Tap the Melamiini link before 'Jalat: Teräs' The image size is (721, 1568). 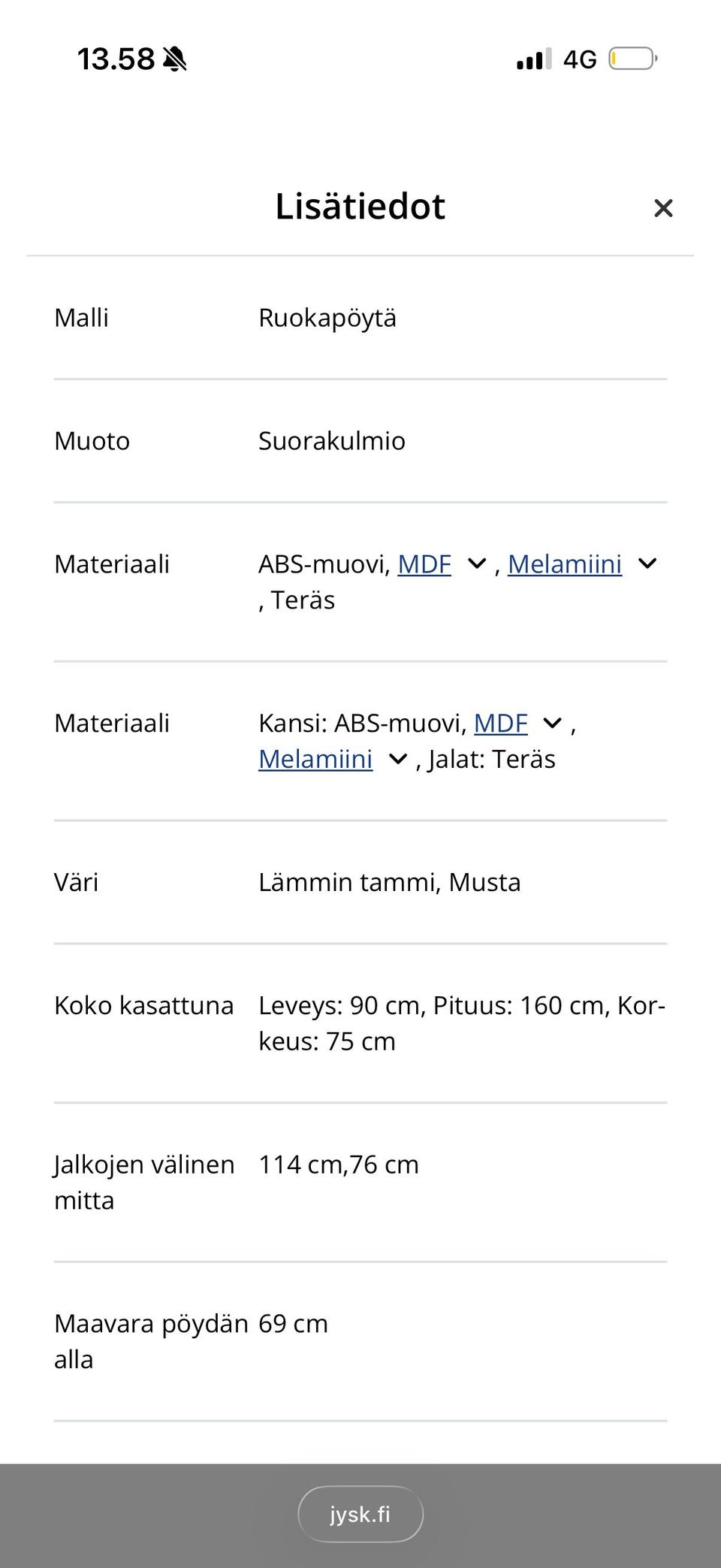[x=315, y=760]
